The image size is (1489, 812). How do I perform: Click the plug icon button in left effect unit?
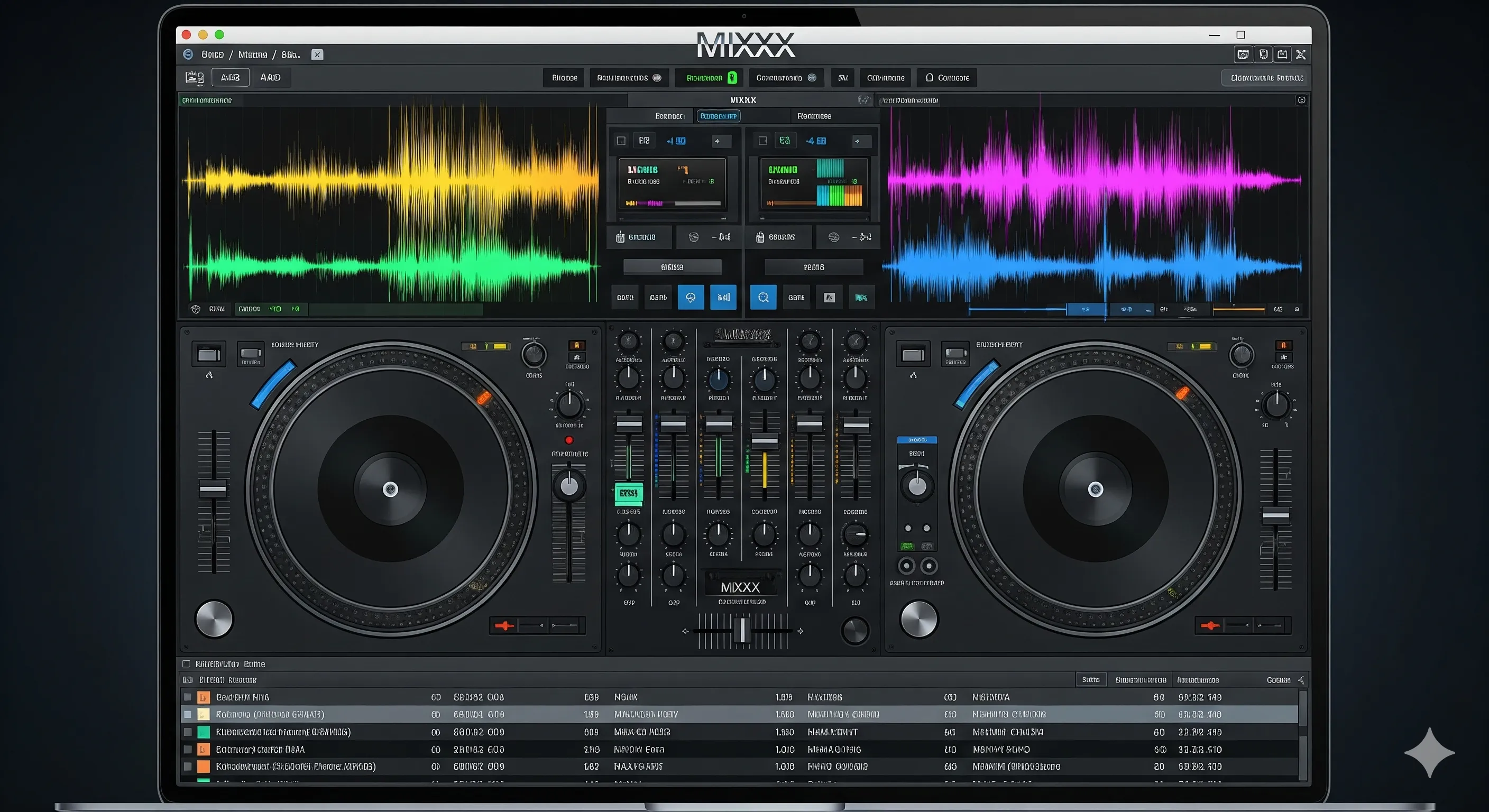click(x=639, y=237)
